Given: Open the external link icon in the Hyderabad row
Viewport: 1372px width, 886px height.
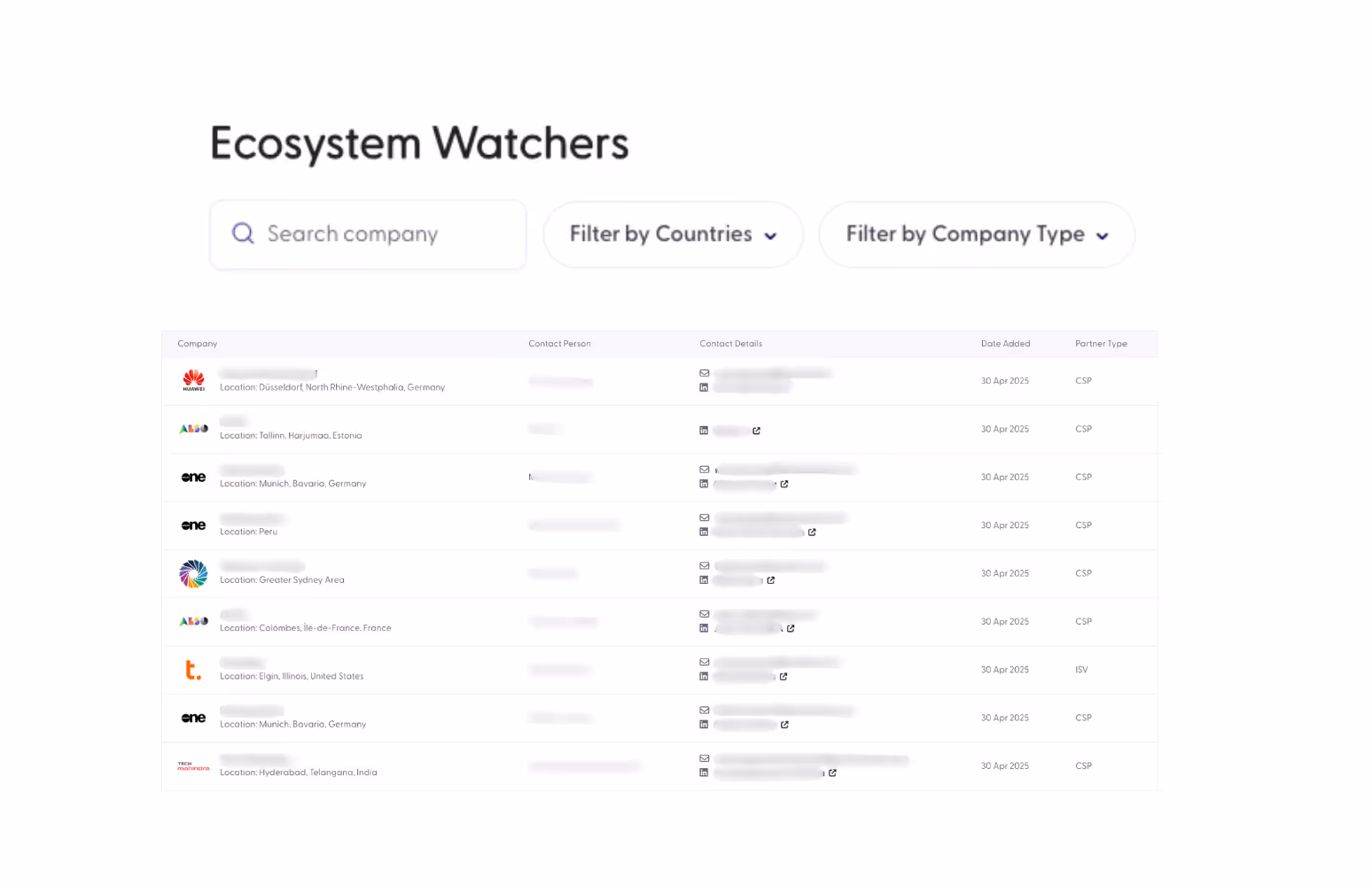Looking at the screenshot, I should click(x=832, y=773).
